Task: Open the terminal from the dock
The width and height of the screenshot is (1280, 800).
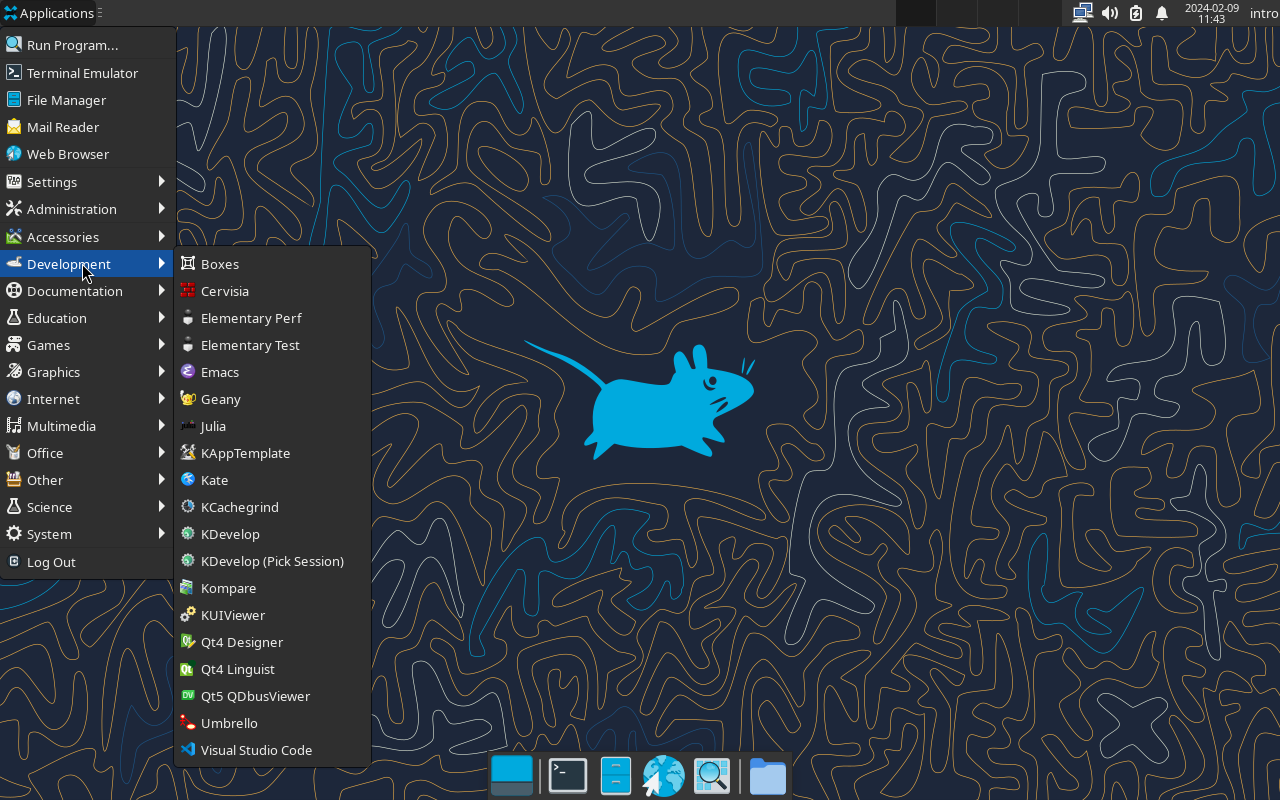Action: coord(568,775)
